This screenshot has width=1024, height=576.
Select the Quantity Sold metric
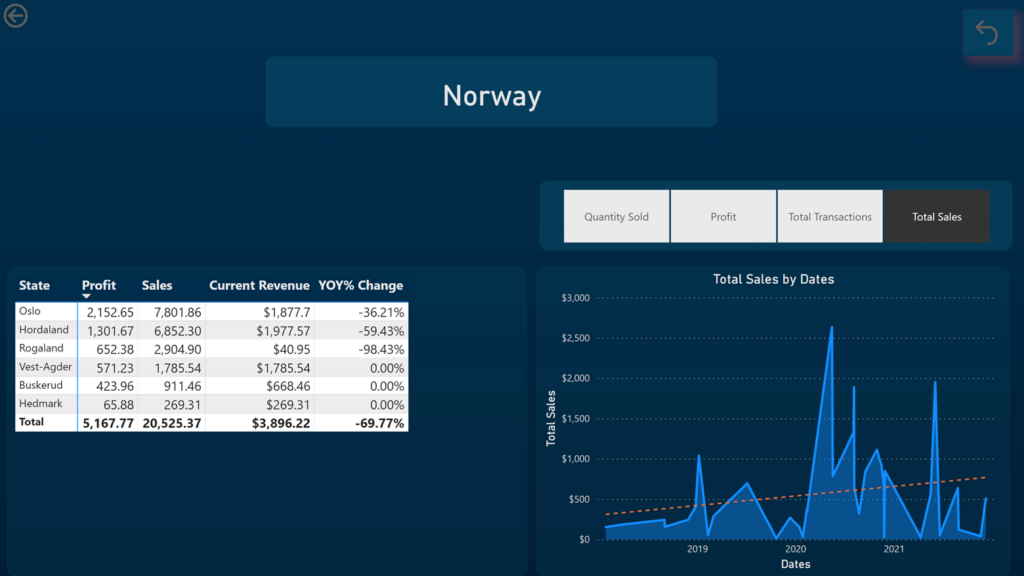tap(616, 216)
